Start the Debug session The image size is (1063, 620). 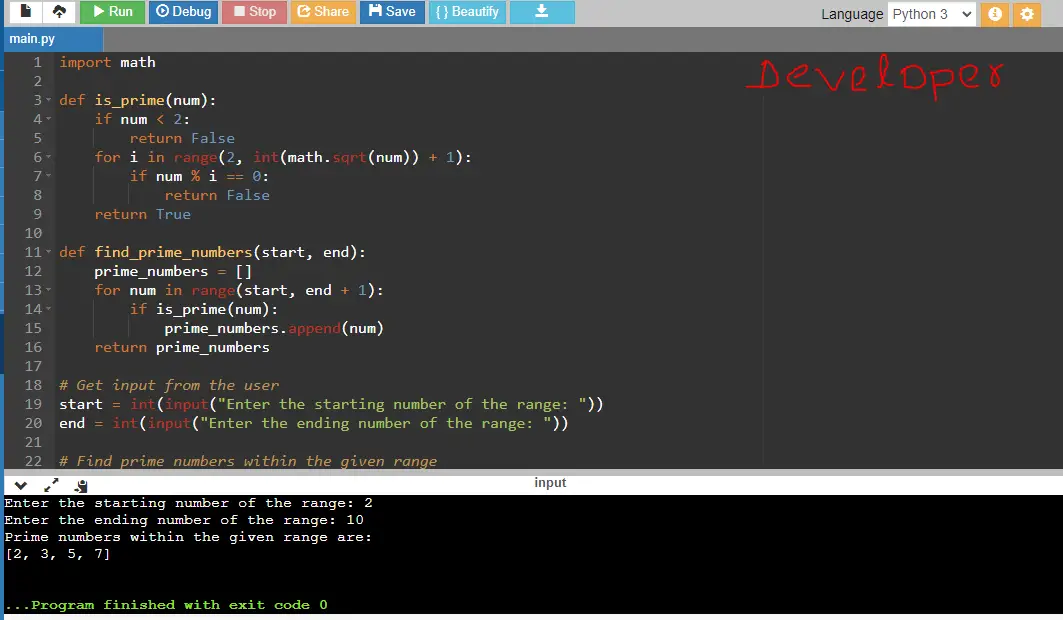183,12
